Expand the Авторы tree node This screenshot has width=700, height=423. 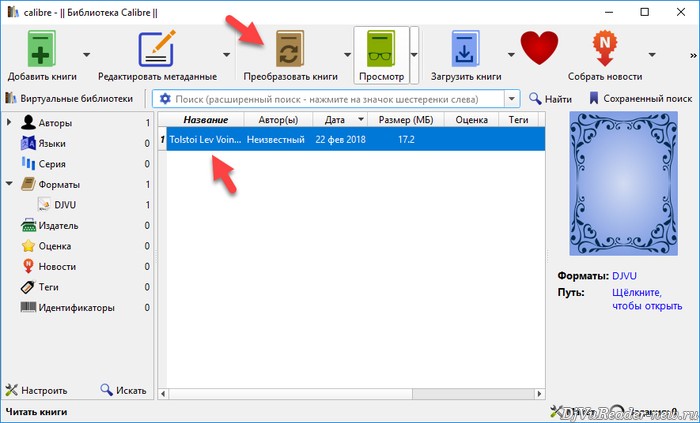click(8, 122)
